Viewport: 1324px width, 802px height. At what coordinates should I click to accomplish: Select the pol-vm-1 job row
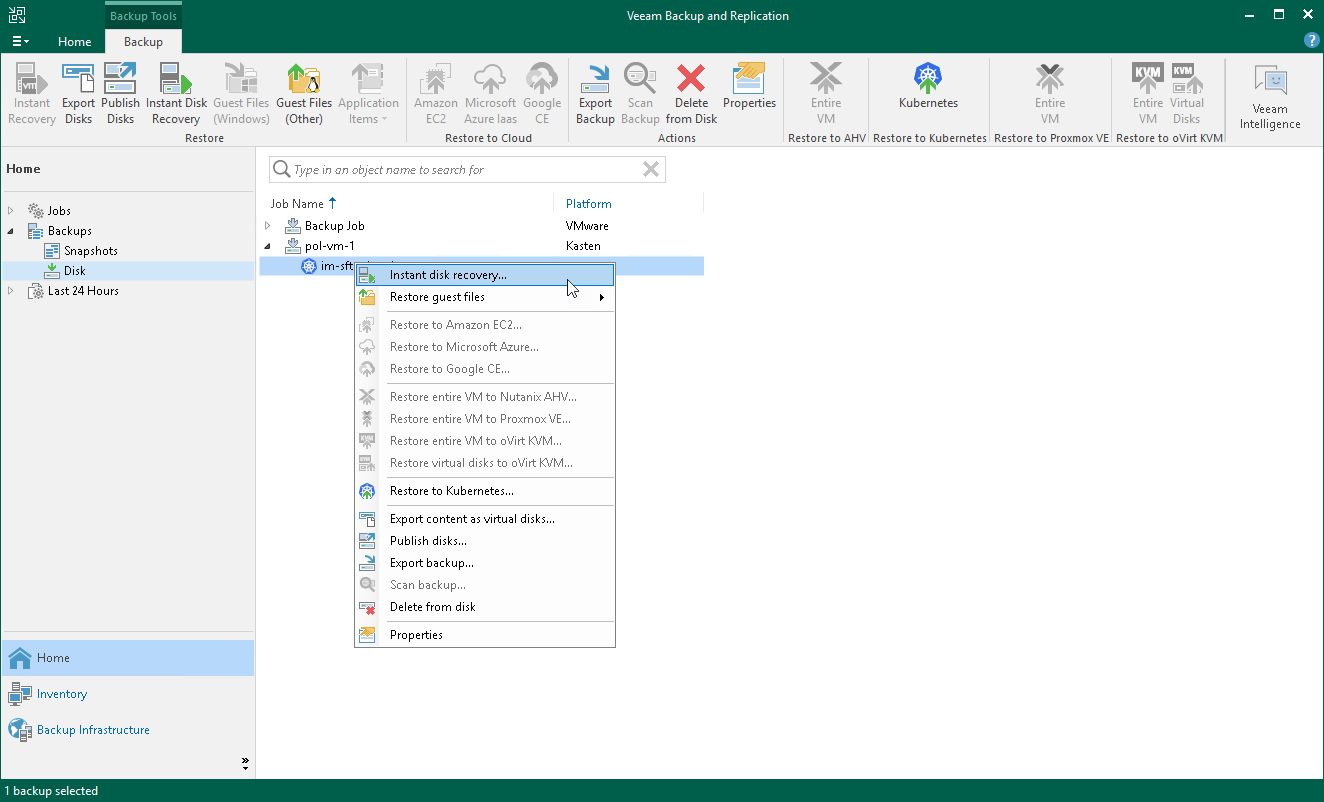click(482, 246)
